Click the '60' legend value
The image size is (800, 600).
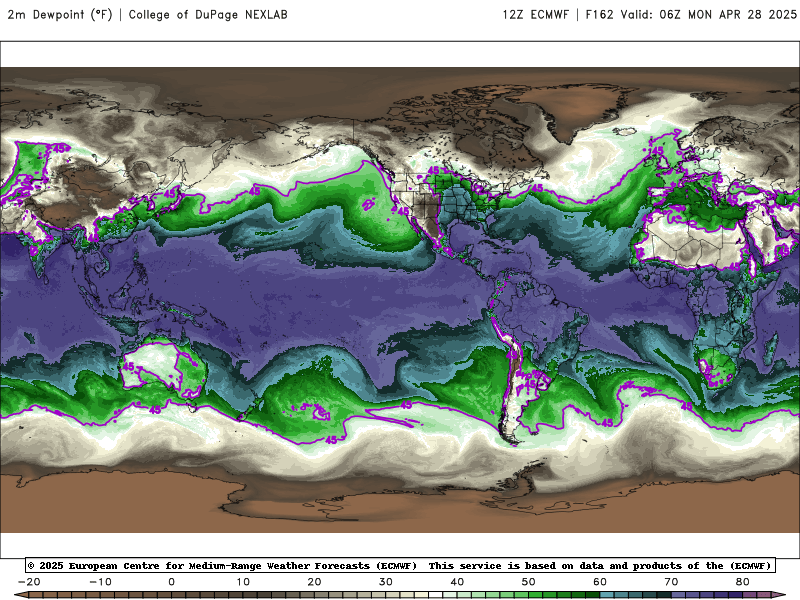coord(600,582)
